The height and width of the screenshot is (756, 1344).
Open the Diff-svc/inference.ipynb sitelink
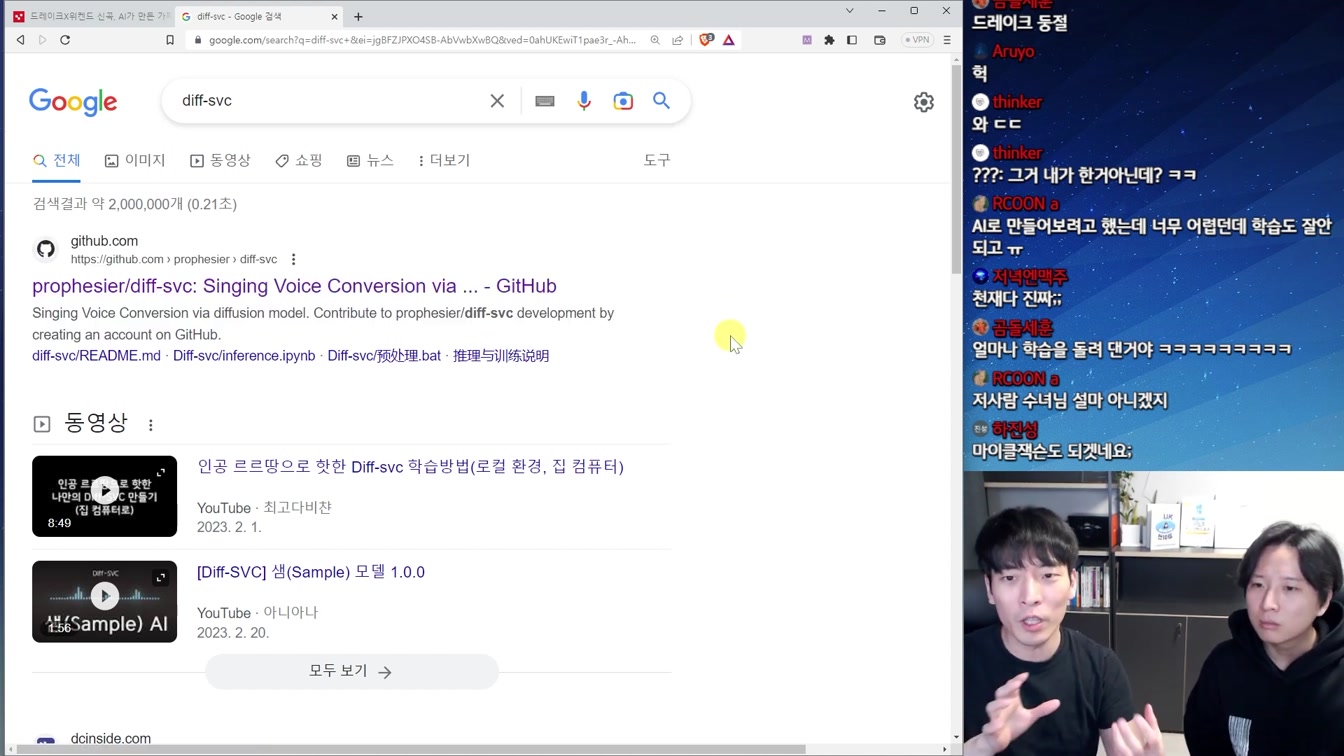[x=244, y=356]
